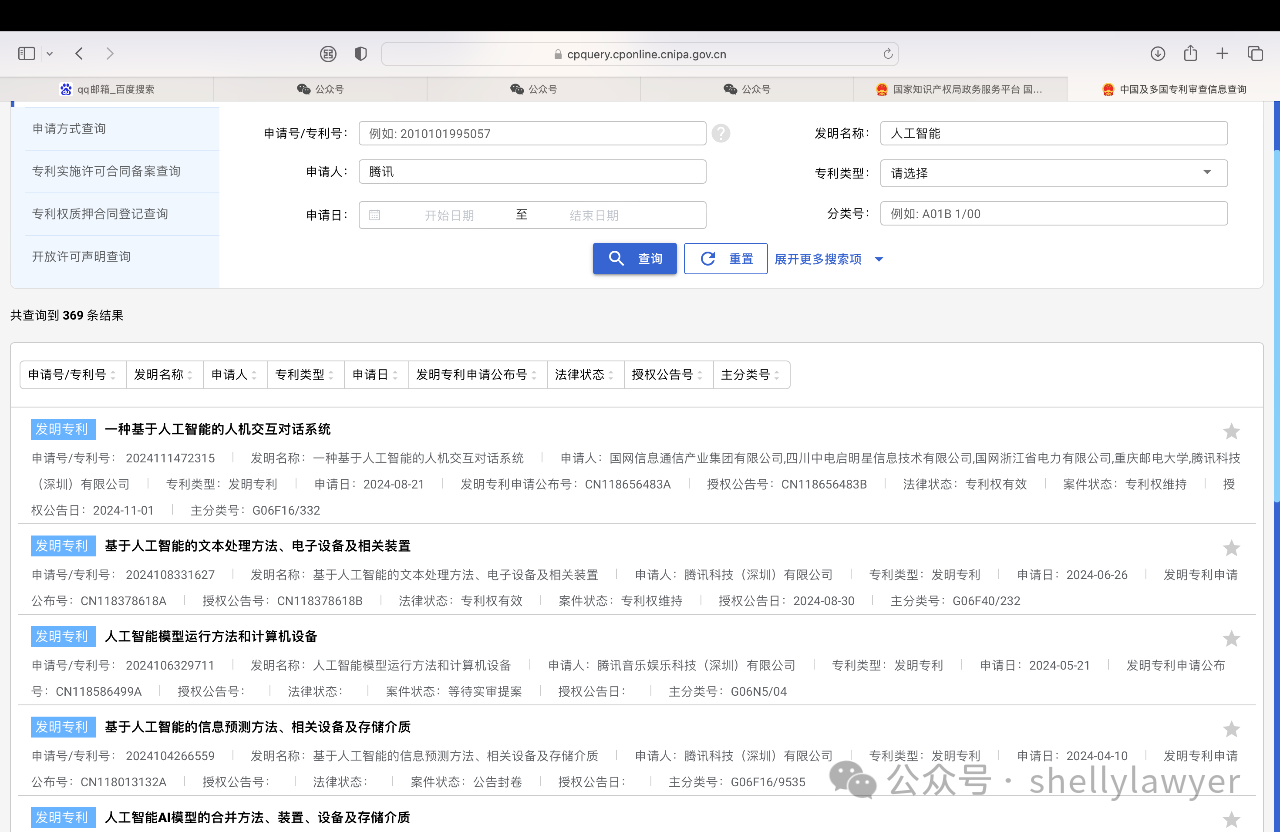Sort results by 主分类号
The width and height of the screenshot is (1280, 832).
(x=751, y=375)
